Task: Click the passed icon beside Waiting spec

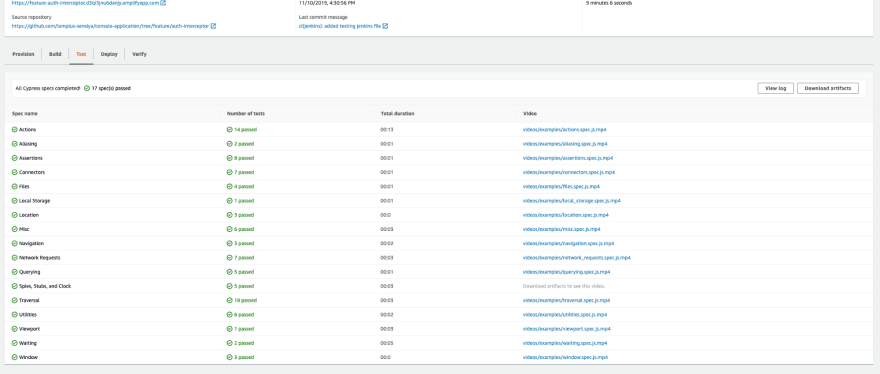Action: [15, 343]
